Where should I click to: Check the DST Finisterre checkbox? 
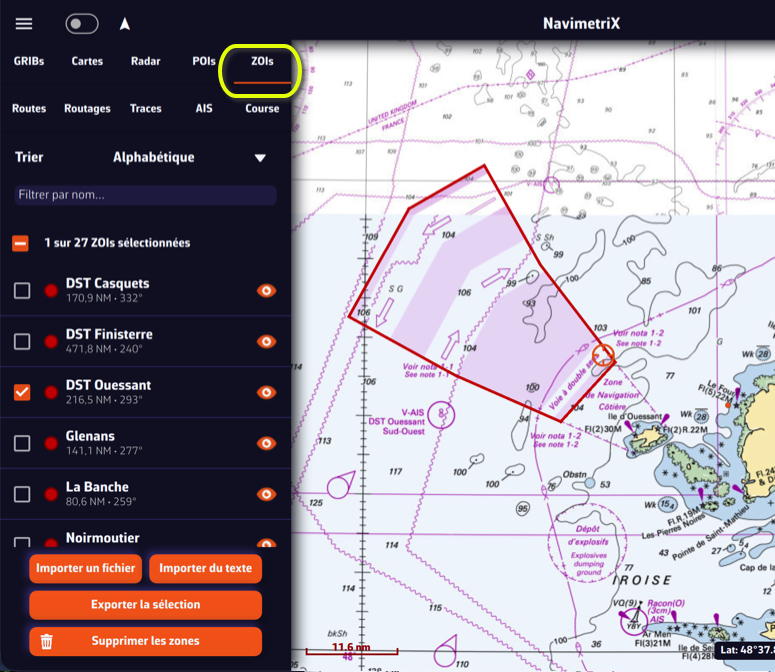[22, 341]
